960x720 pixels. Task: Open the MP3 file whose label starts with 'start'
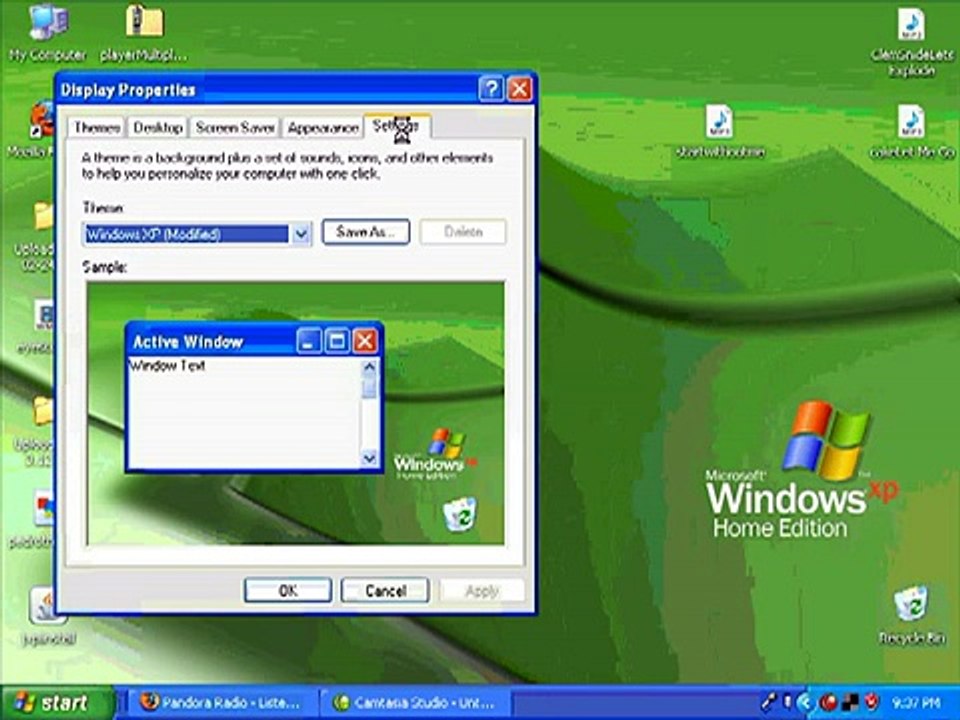719,122
